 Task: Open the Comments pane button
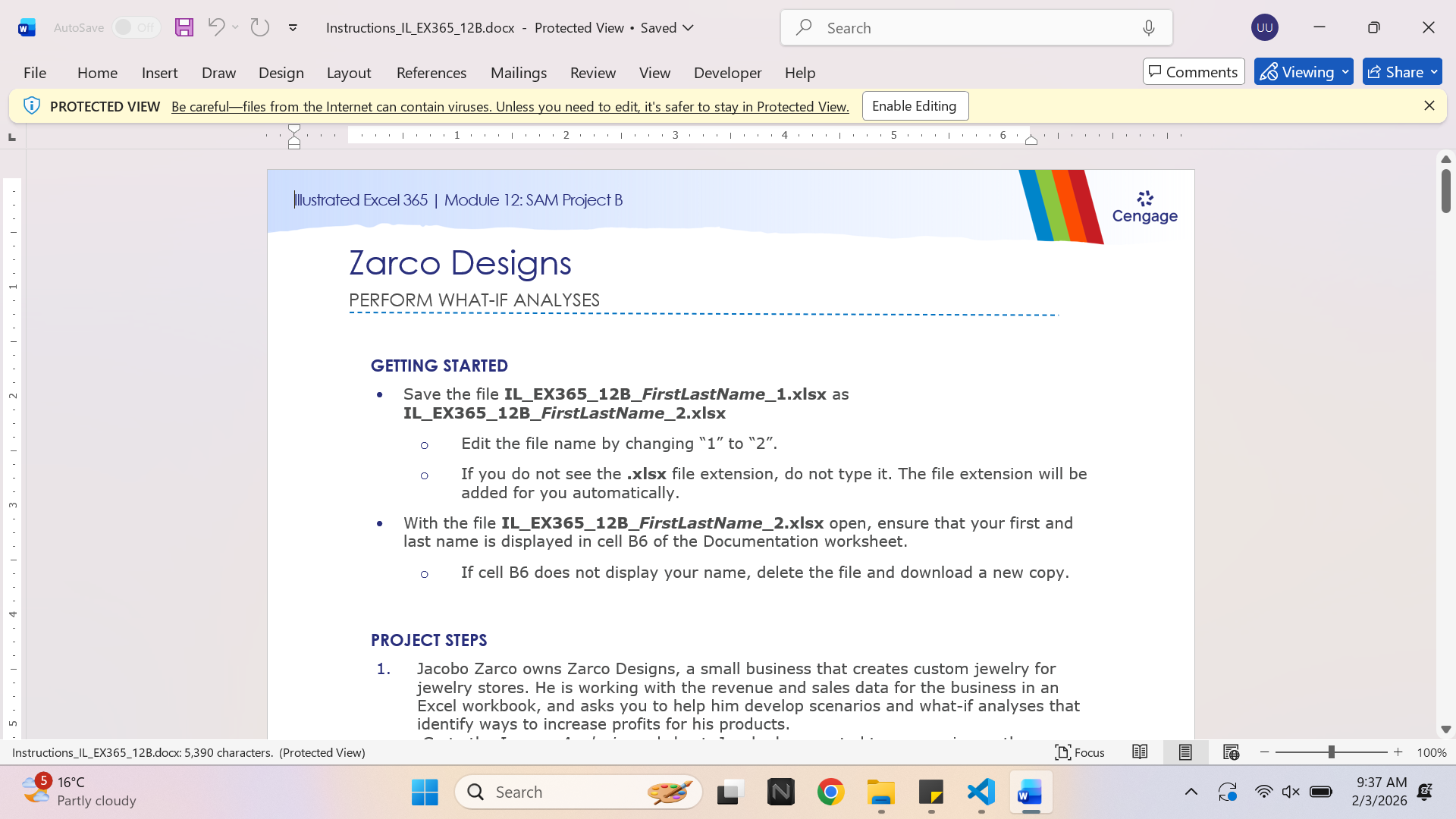click(x=1194, y=72)
